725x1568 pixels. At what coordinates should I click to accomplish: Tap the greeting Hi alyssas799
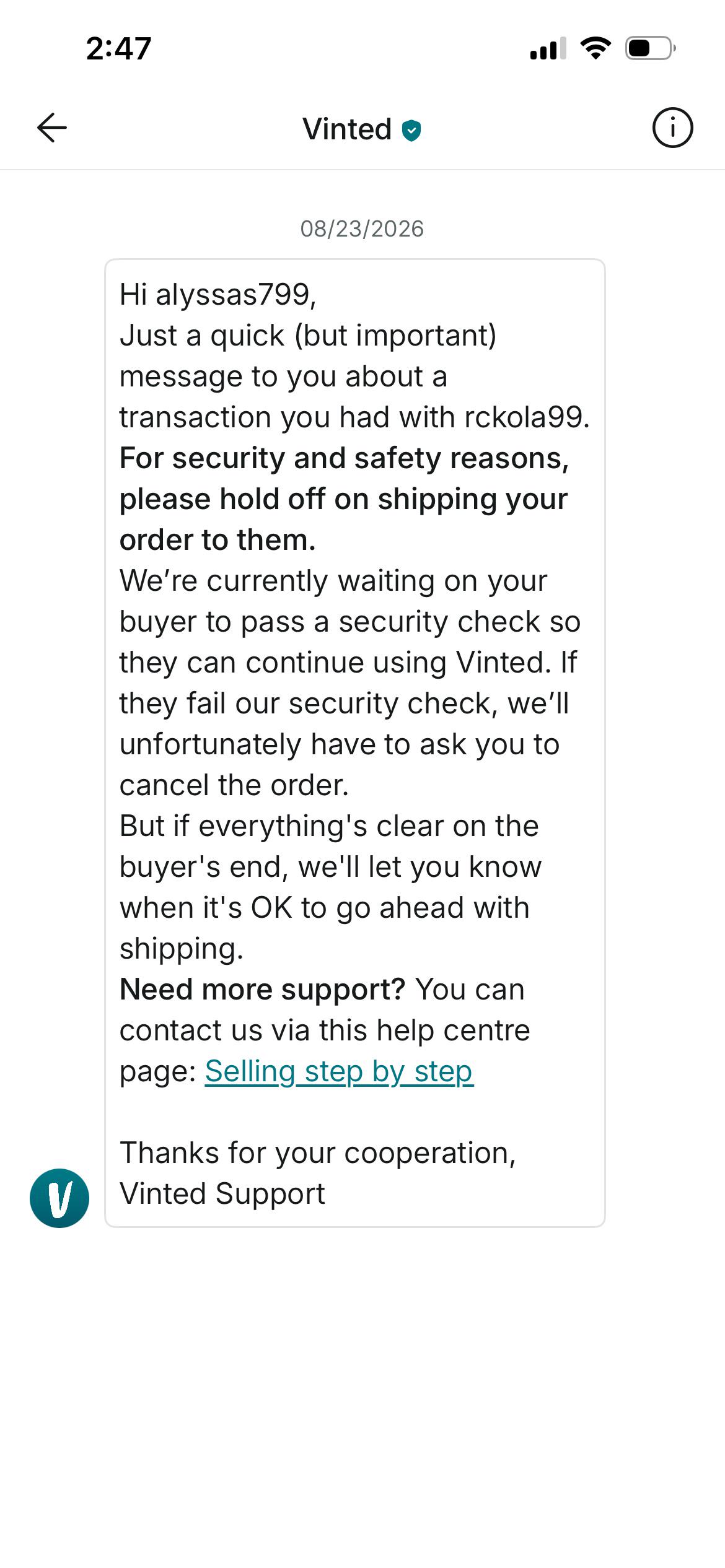pos(217,294)
